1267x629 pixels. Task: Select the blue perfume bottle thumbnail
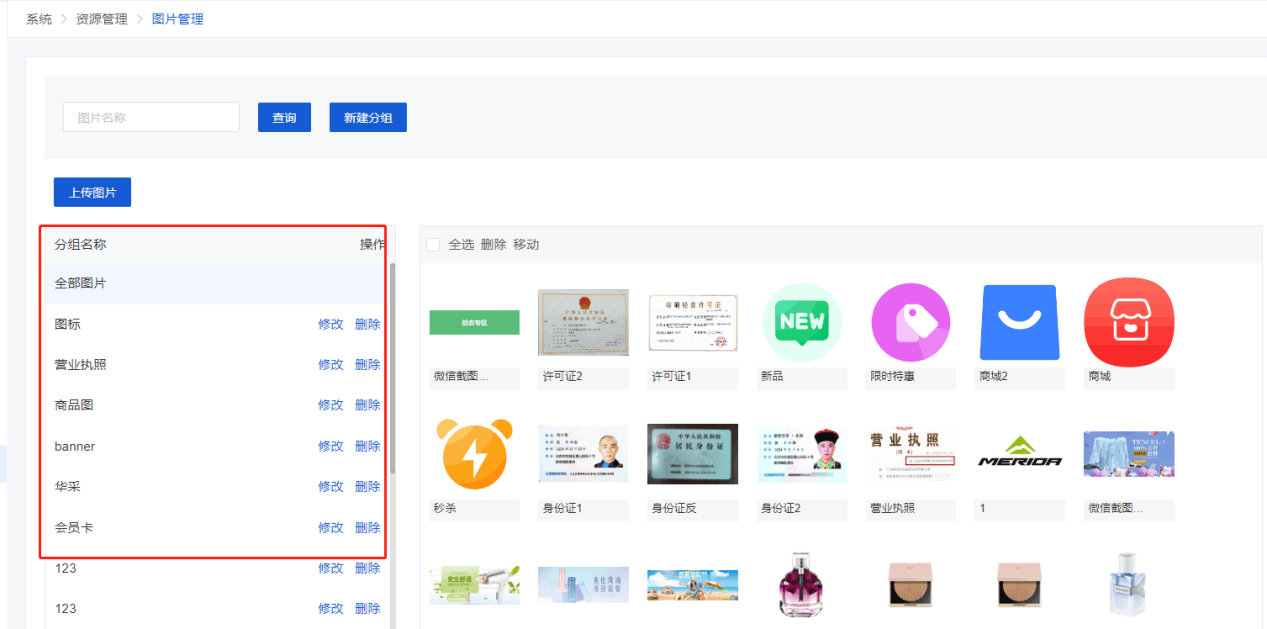click(x=1129, y=585)
